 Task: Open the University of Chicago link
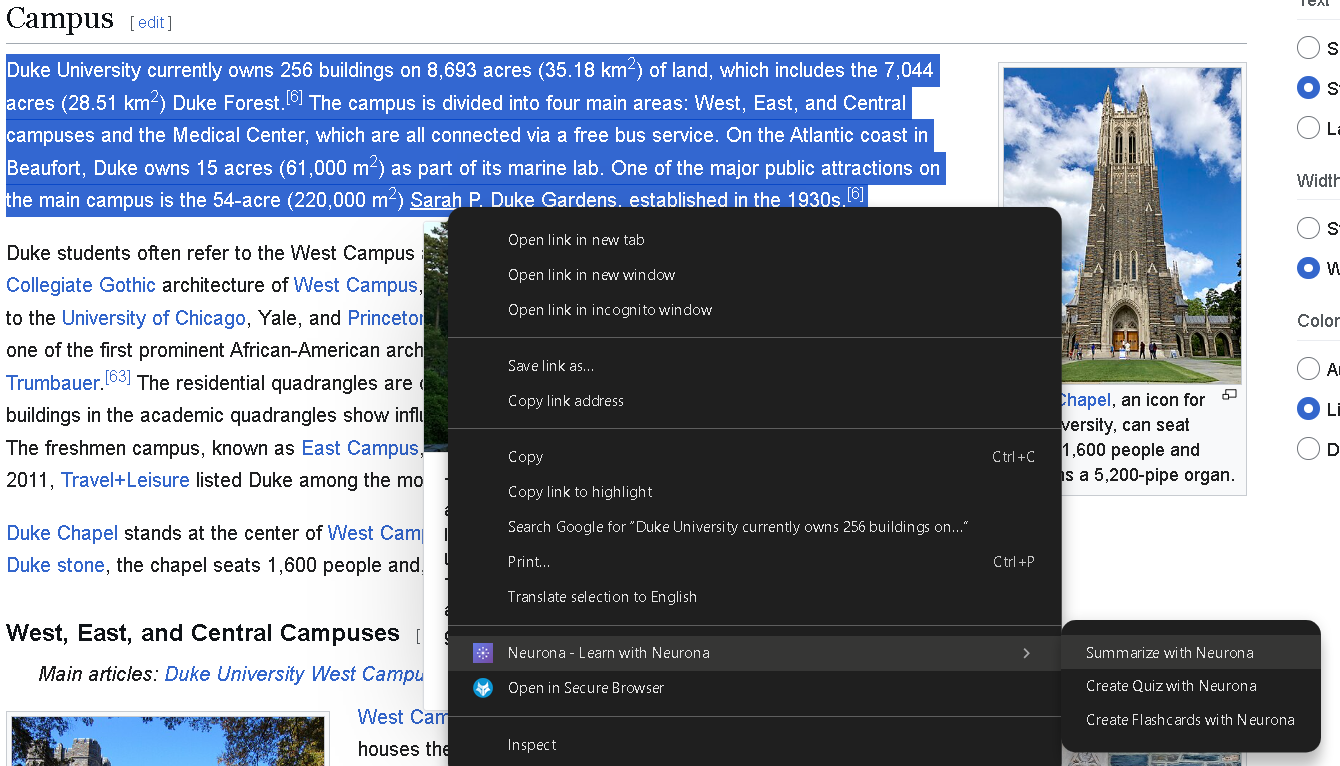tap(153, 318)
